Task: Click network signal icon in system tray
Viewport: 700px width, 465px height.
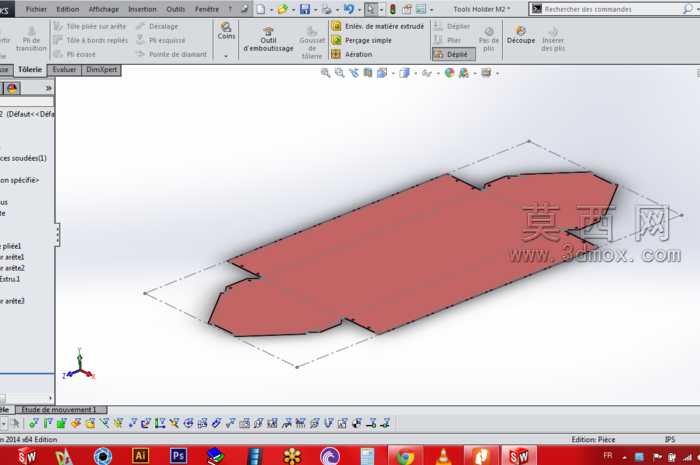Action: (687, 457)
